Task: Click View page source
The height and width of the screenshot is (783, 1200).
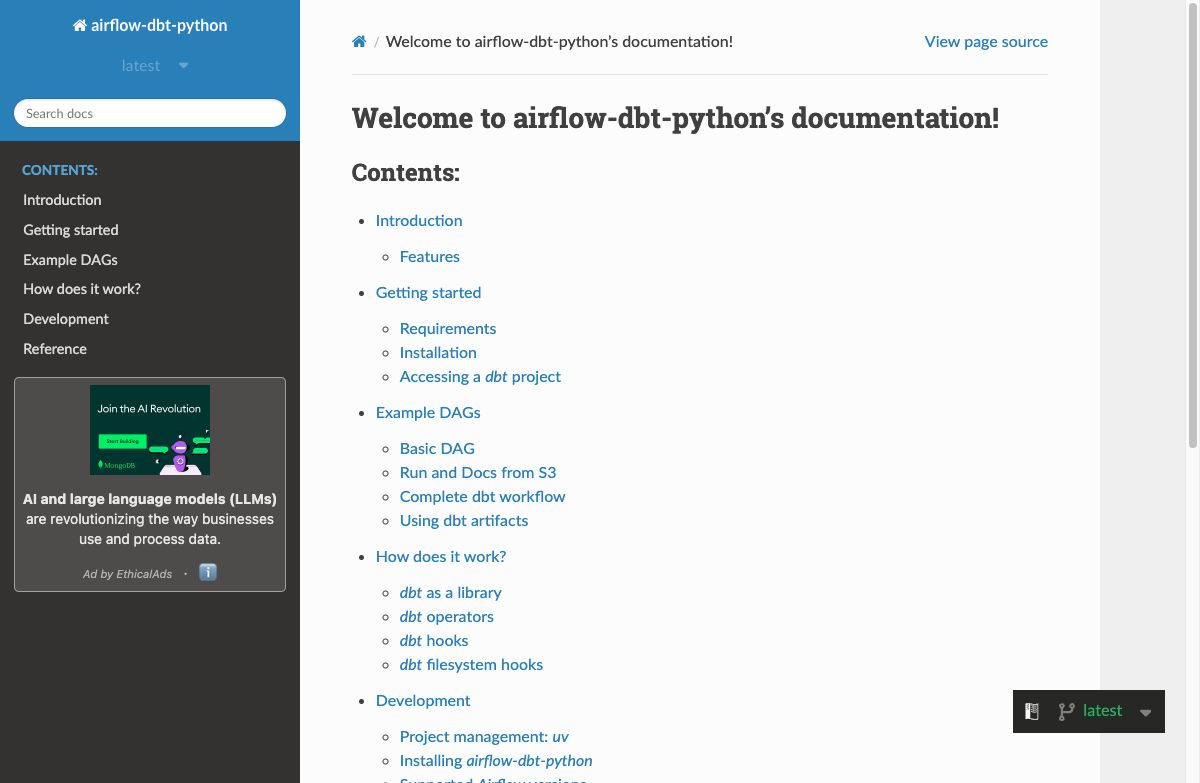Action: click(x=986, y=42)
